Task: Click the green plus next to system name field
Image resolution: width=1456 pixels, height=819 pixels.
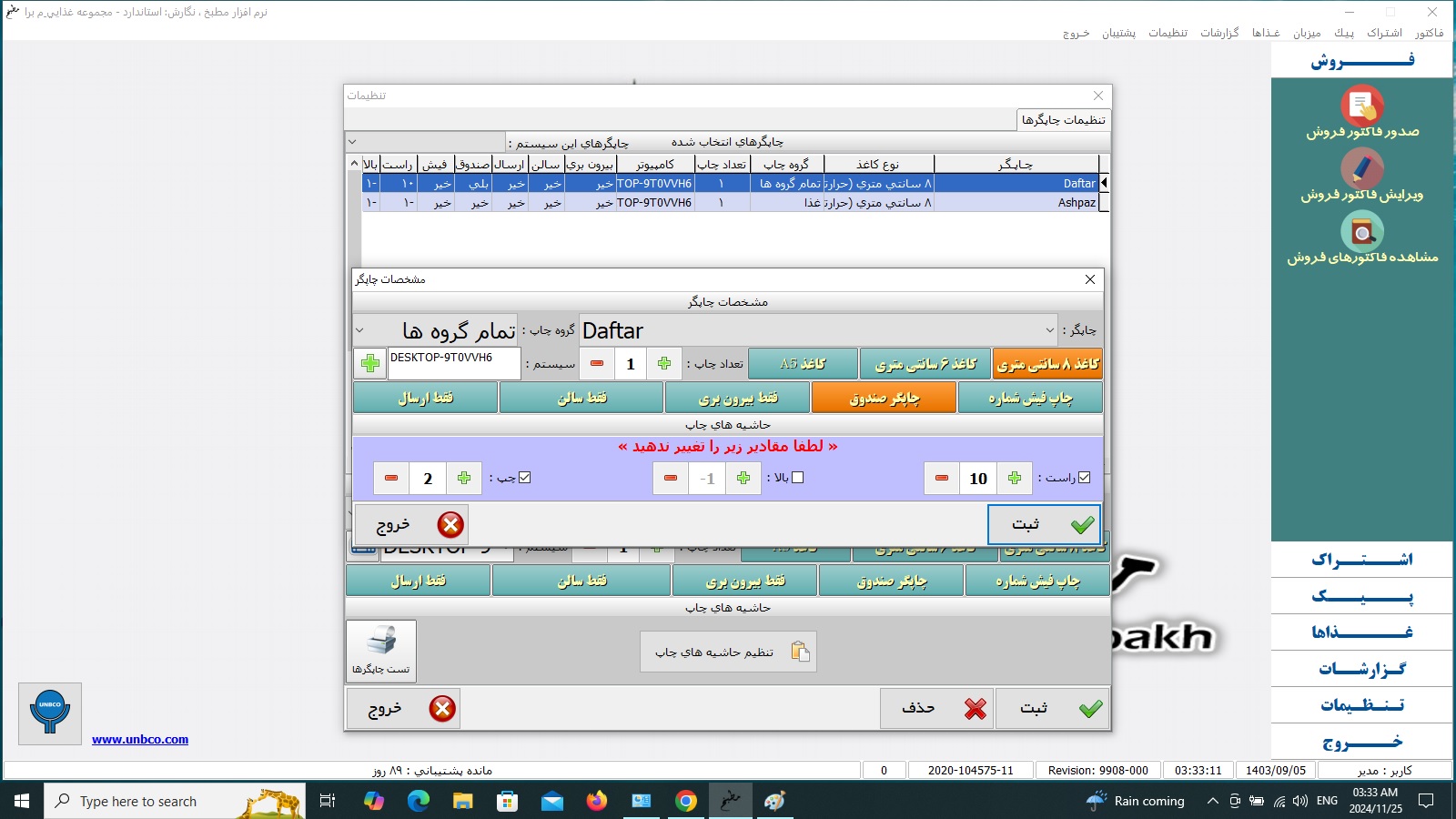Action: (x=370, y=364)
